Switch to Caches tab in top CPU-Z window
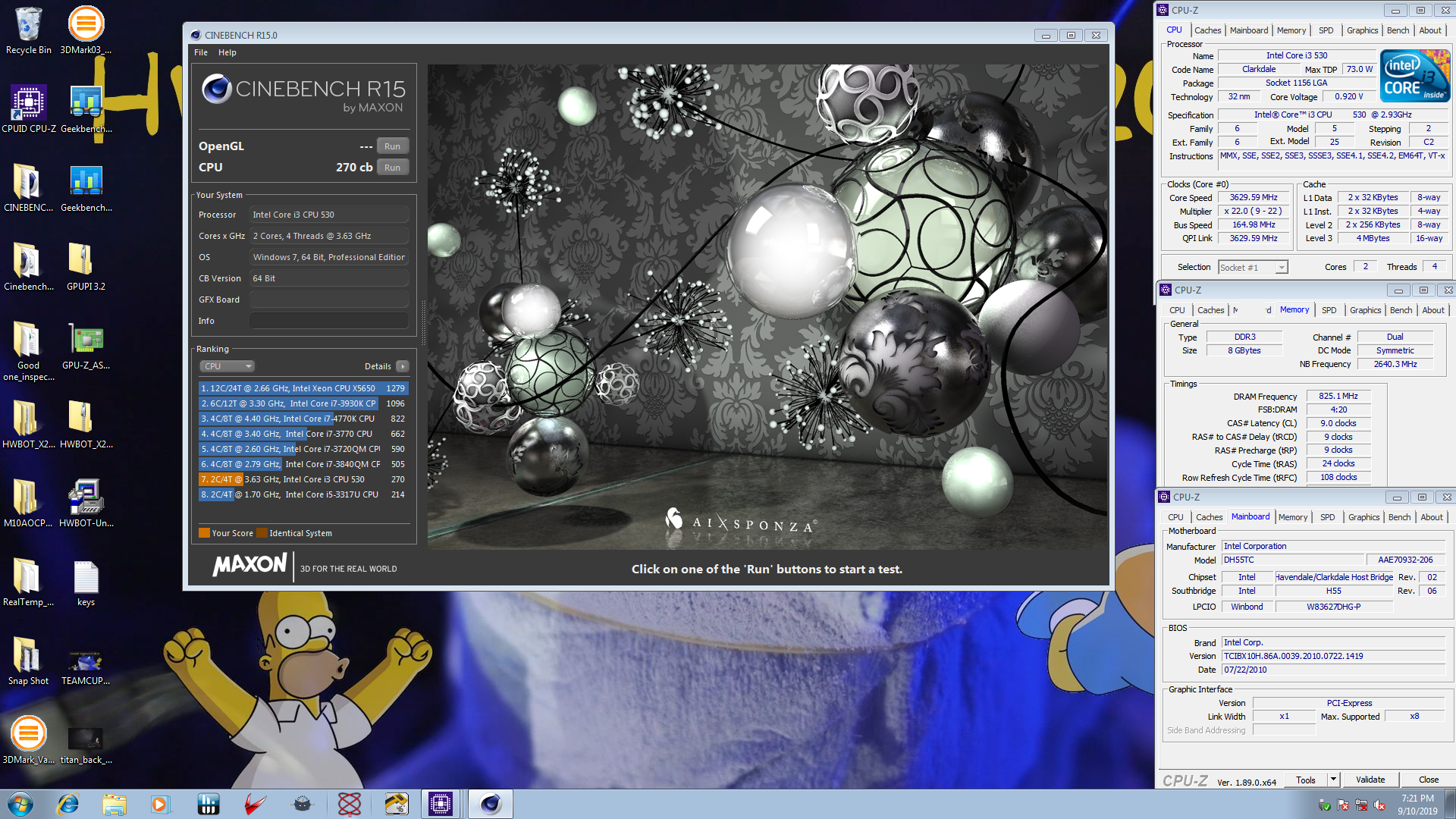The height and width of the screenshot is (819, 1456). pyautogui.click(x=1207, y=30)
